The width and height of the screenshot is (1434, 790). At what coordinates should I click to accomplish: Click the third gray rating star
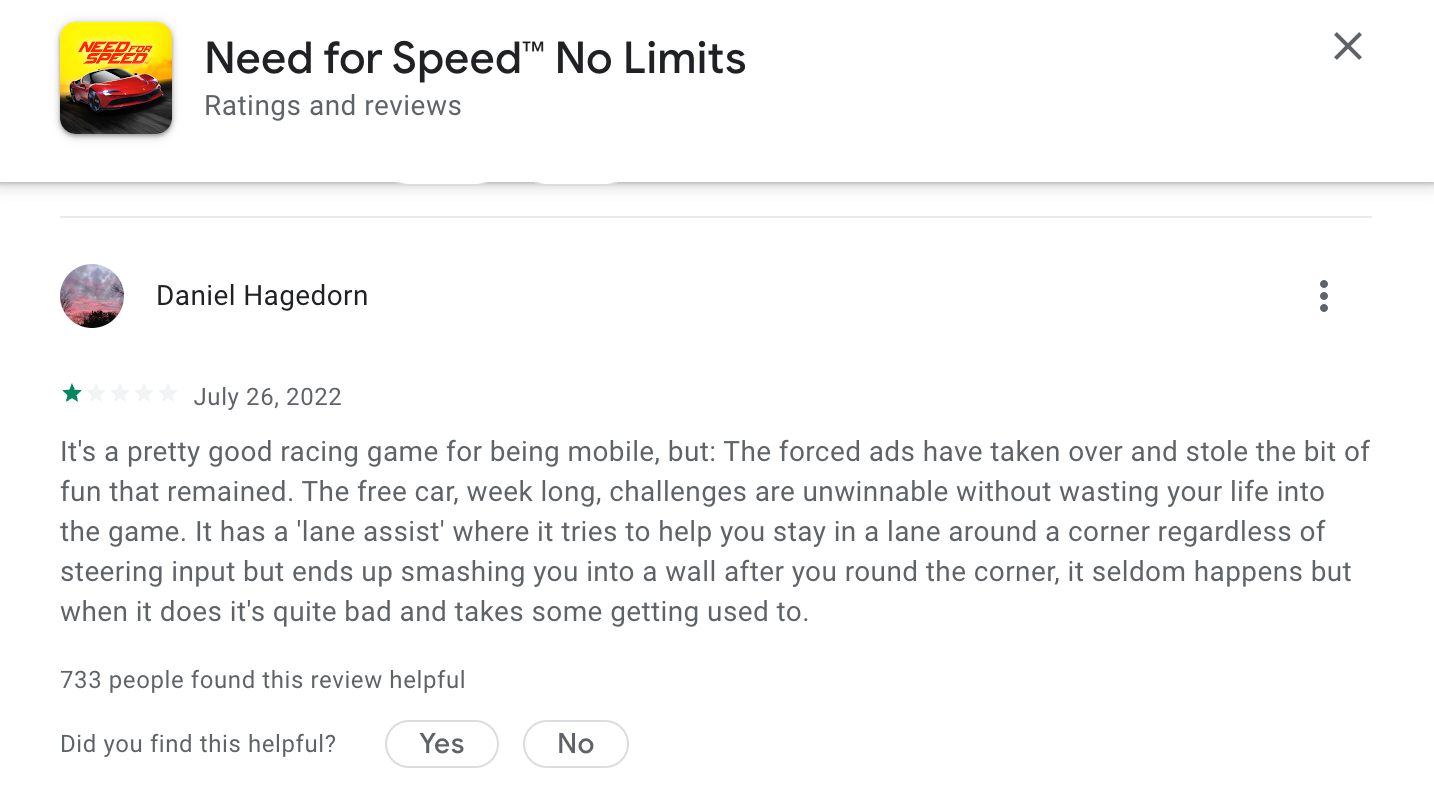click(x=120, y=394)
